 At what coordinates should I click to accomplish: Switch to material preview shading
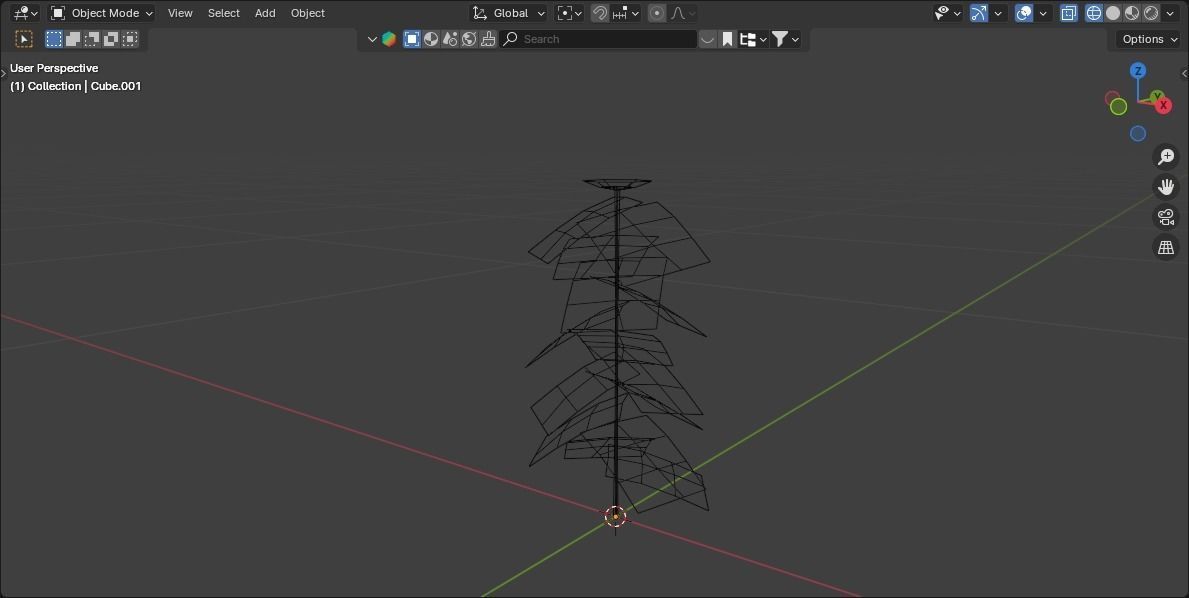click(x=1131, y=13)
